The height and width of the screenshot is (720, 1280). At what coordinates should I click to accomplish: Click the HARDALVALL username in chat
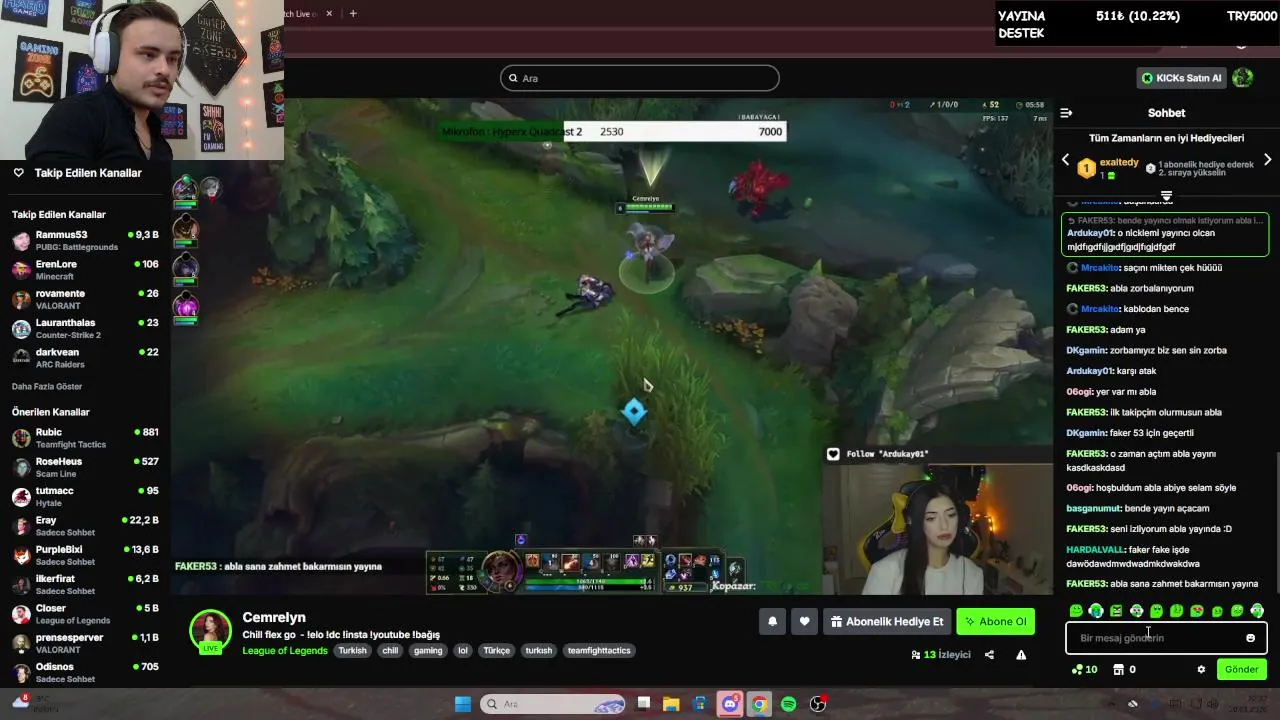tap(1095, 549)
